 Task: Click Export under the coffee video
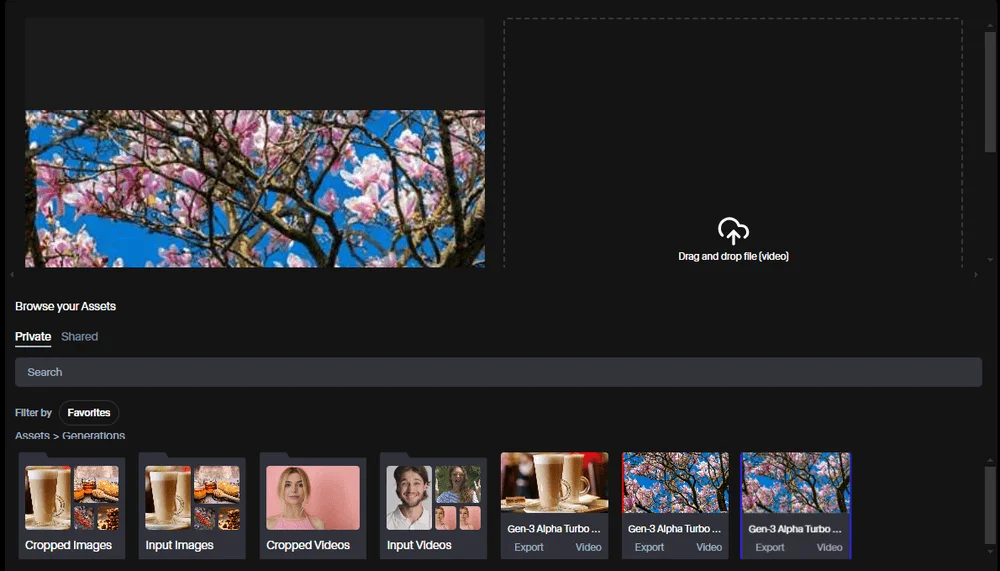(529, 547)
